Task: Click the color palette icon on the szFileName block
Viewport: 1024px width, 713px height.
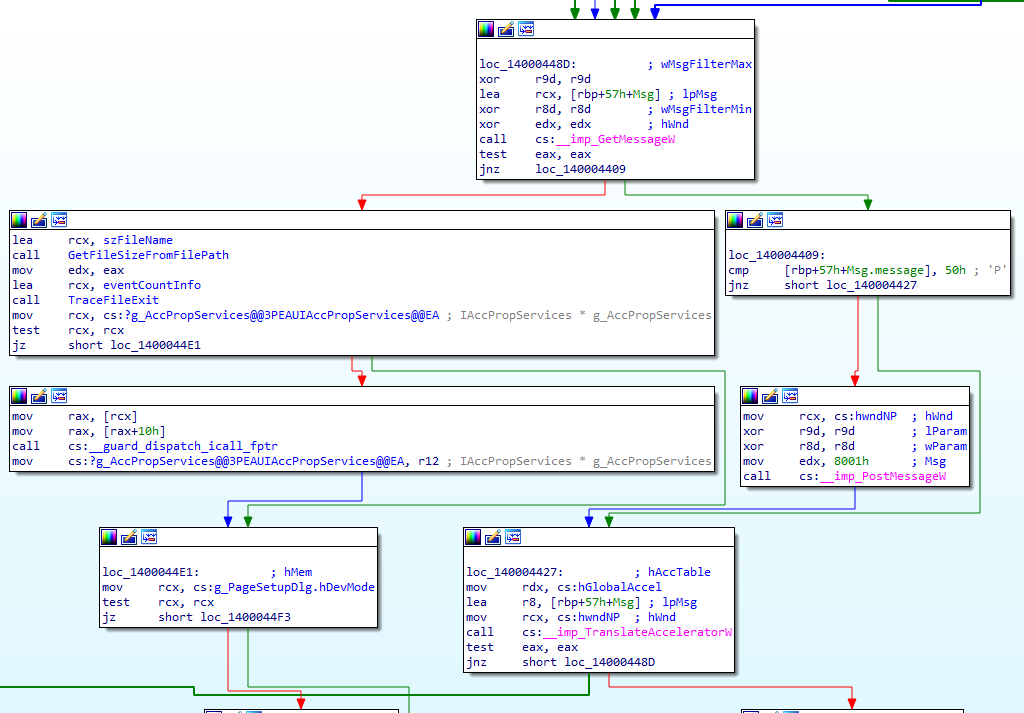Action: (x=17, y=220)
